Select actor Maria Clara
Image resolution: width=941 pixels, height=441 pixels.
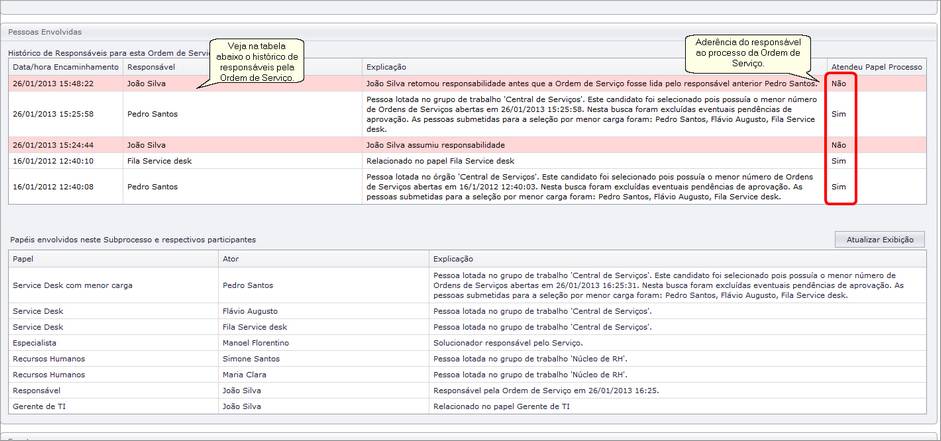click(244, 374)
